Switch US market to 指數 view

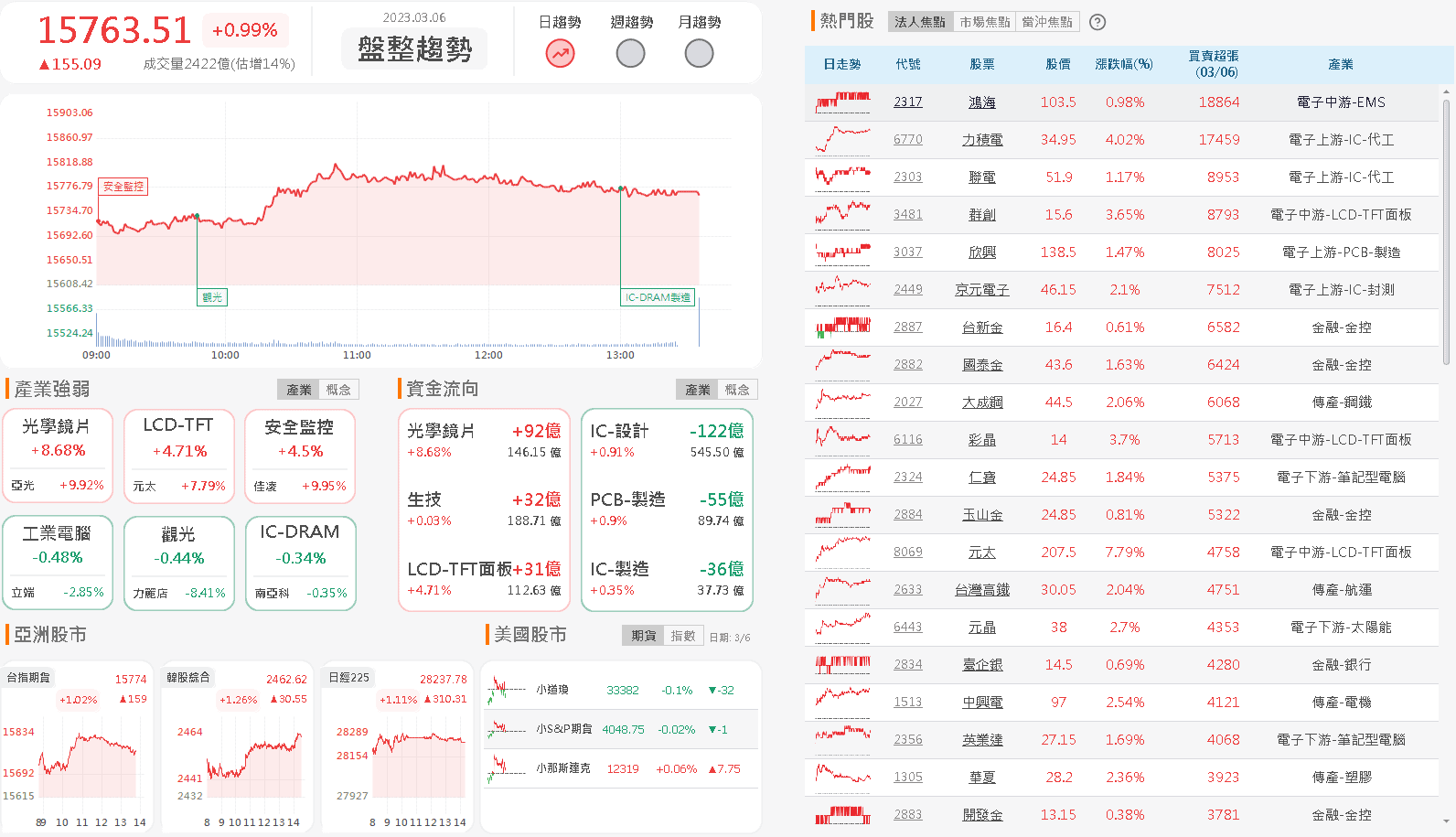(682, 636)
